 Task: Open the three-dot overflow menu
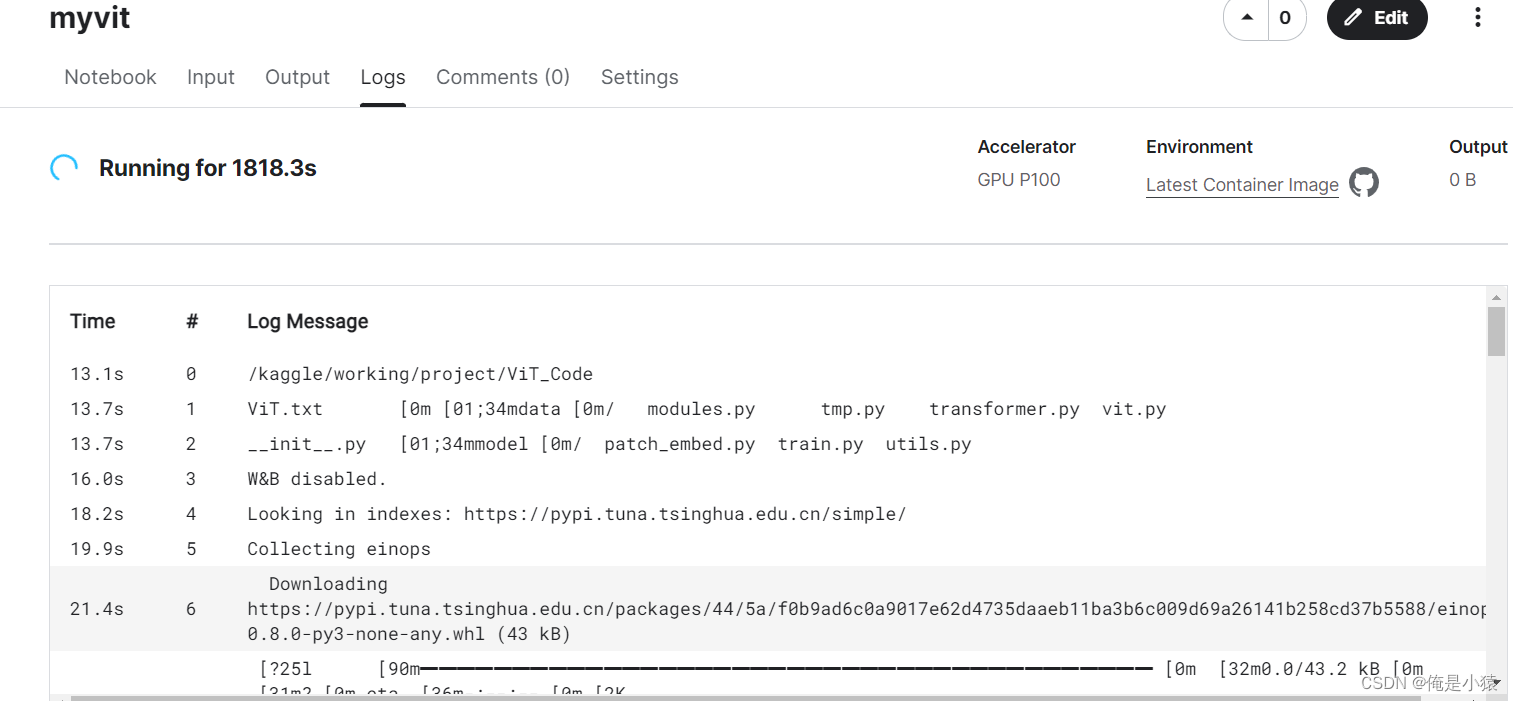(1477, 17)
